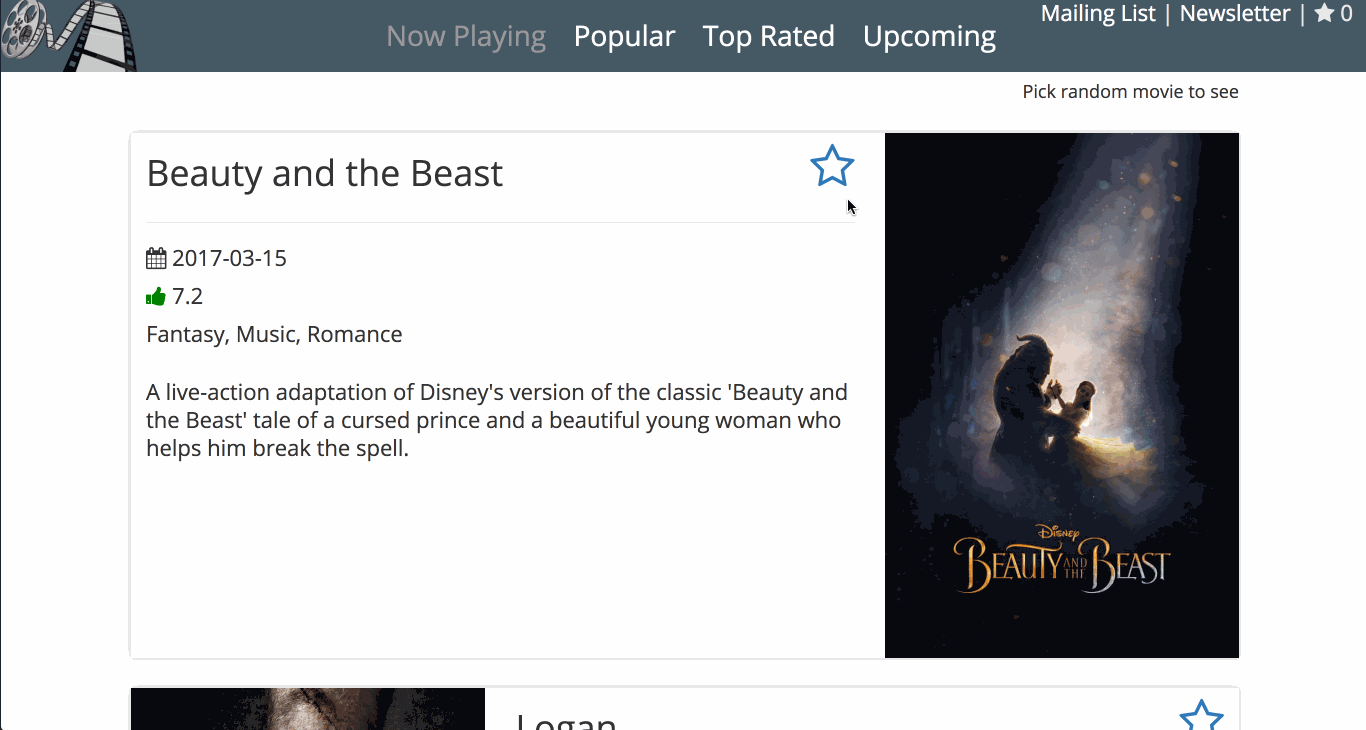Show the Upcoming movies tab
The width and height of the screenshot is (1366, 730).
[x=929, y=37]
